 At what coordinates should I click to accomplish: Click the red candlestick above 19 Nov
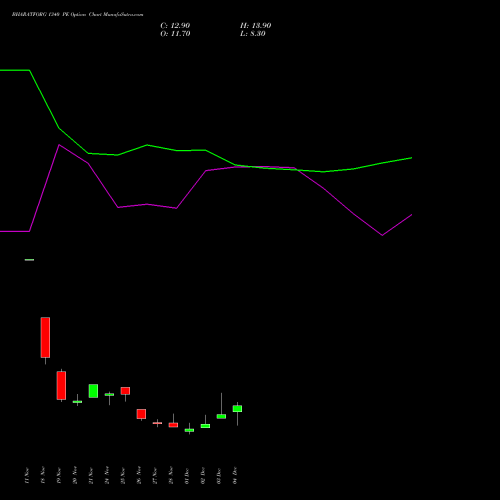click(61, 385)
